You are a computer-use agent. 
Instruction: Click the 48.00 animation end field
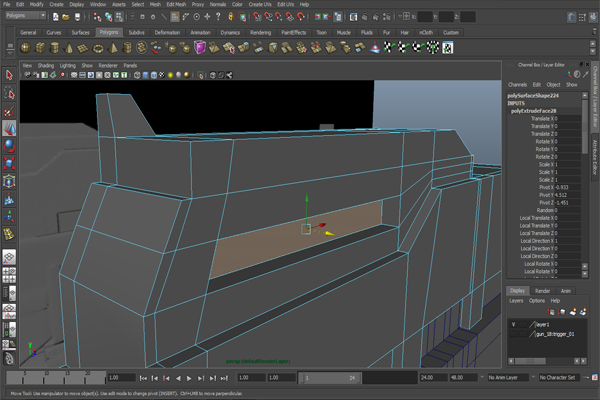(463, 377)
